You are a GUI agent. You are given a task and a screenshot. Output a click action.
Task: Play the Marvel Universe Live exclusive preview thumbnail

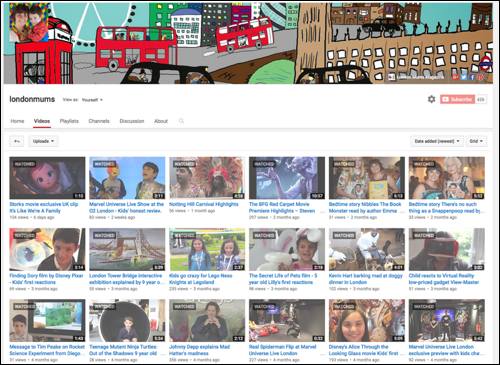pos(447,320)
